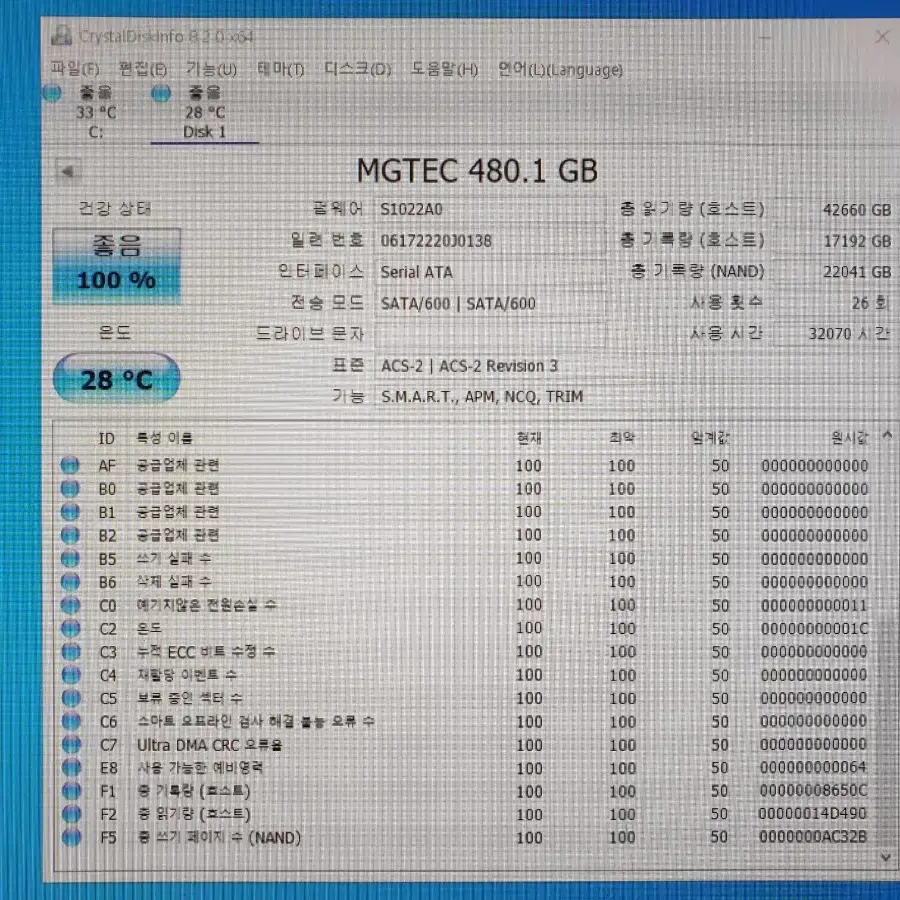Open the 편집(E) menu
The image size is (900, 900).
(142, 69)
